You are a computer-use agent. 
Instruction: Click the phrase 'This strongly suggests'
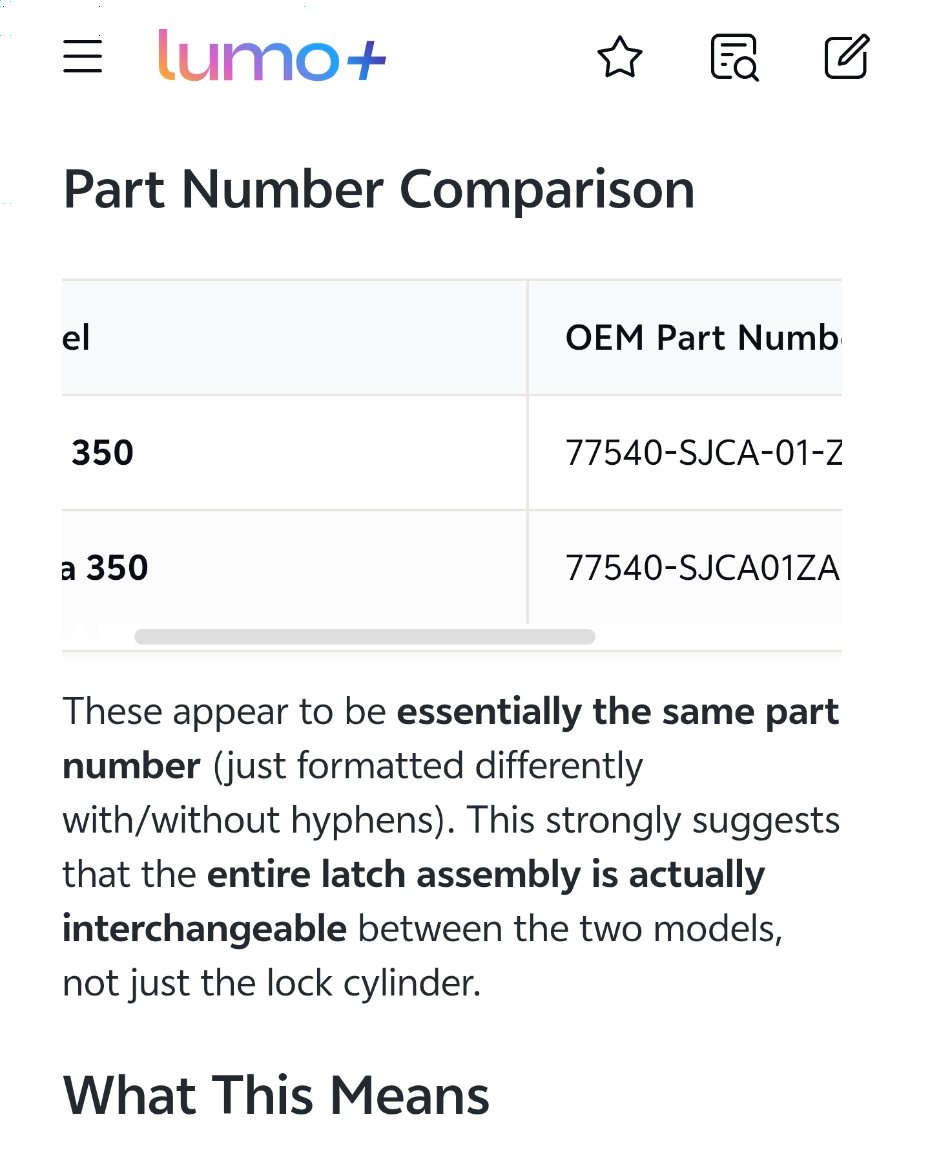tap(653, 821)
